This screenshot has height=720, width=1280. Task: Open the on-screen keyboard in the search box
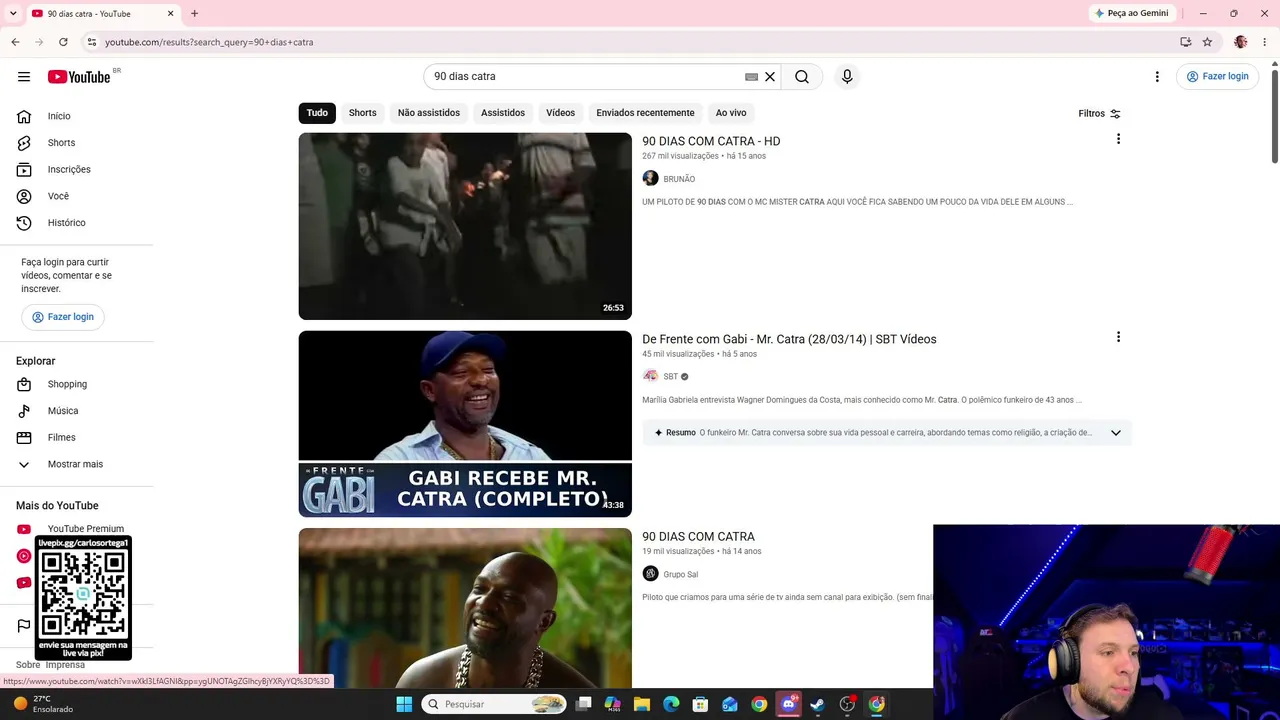(751, 77)
